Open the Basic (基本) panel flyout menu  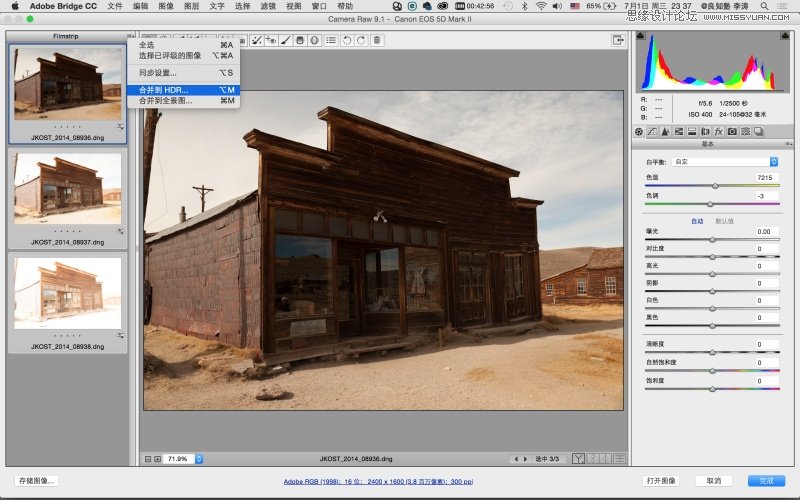click(x=787, y=144)
